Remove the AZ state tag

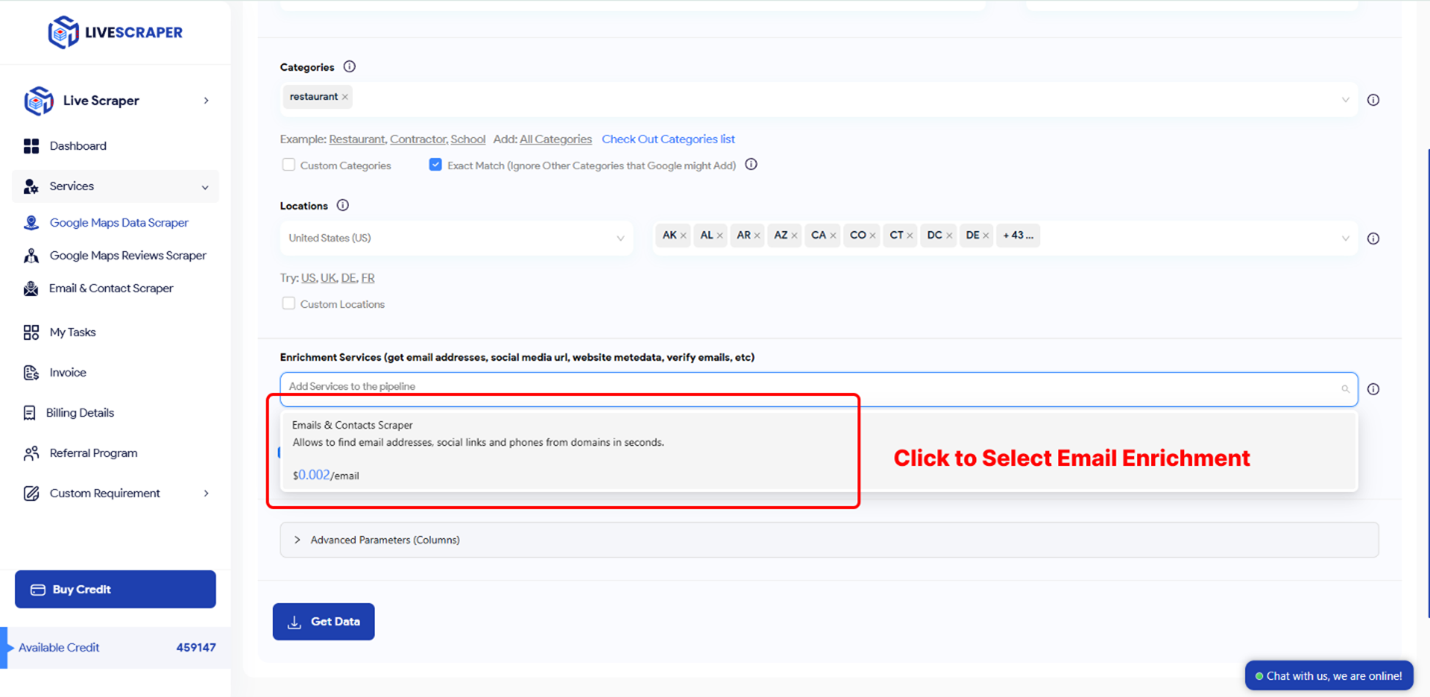pyautogui.click(x=794, y=236)
